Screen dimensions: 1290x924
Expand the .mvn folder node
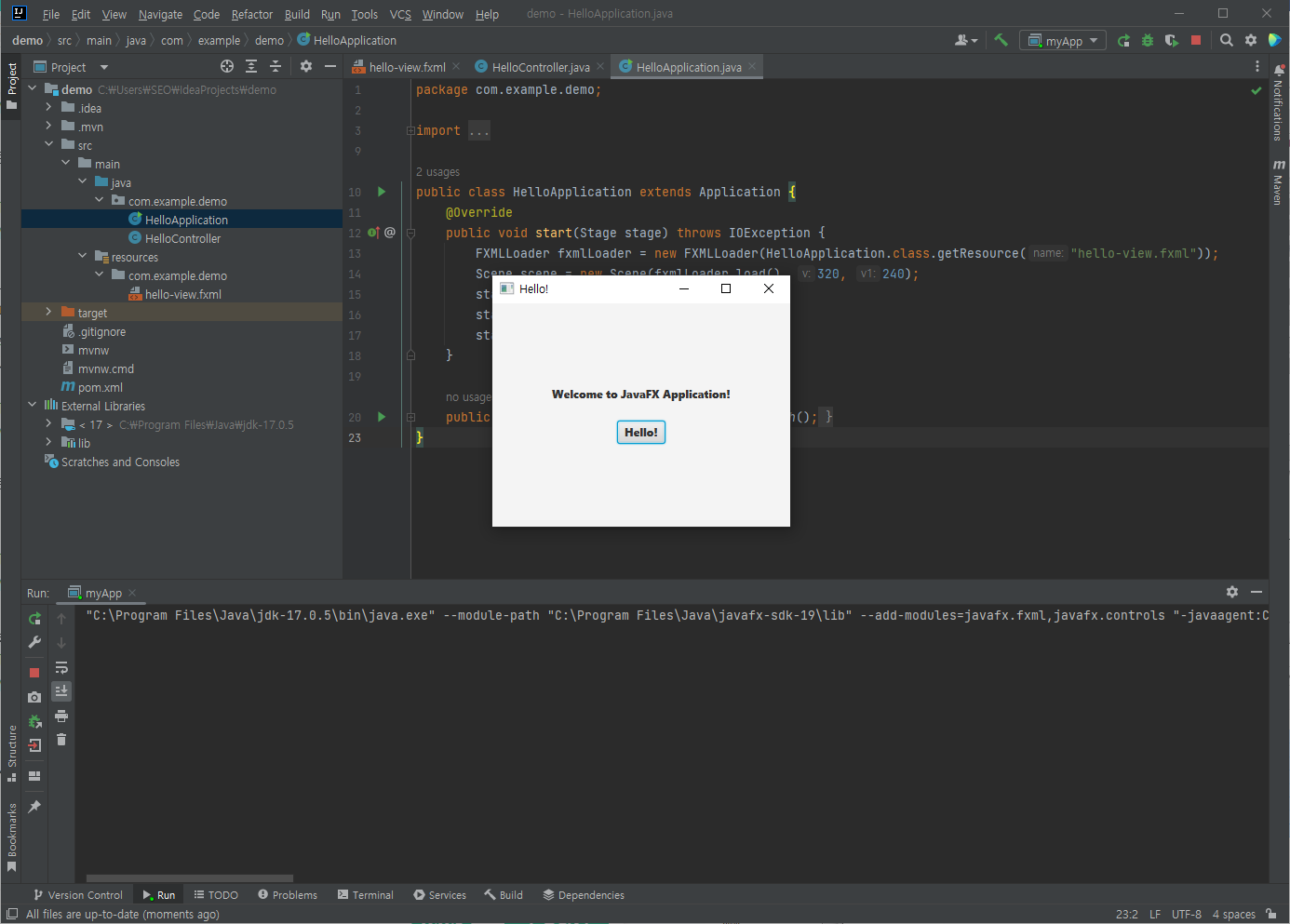(x=48, y=127)
